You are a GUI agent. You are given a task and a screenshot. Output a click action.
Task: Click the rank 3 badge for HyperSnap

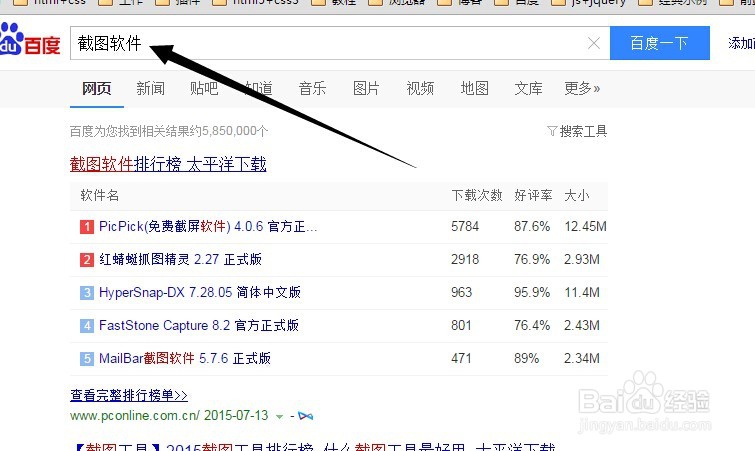pos(87,292)
